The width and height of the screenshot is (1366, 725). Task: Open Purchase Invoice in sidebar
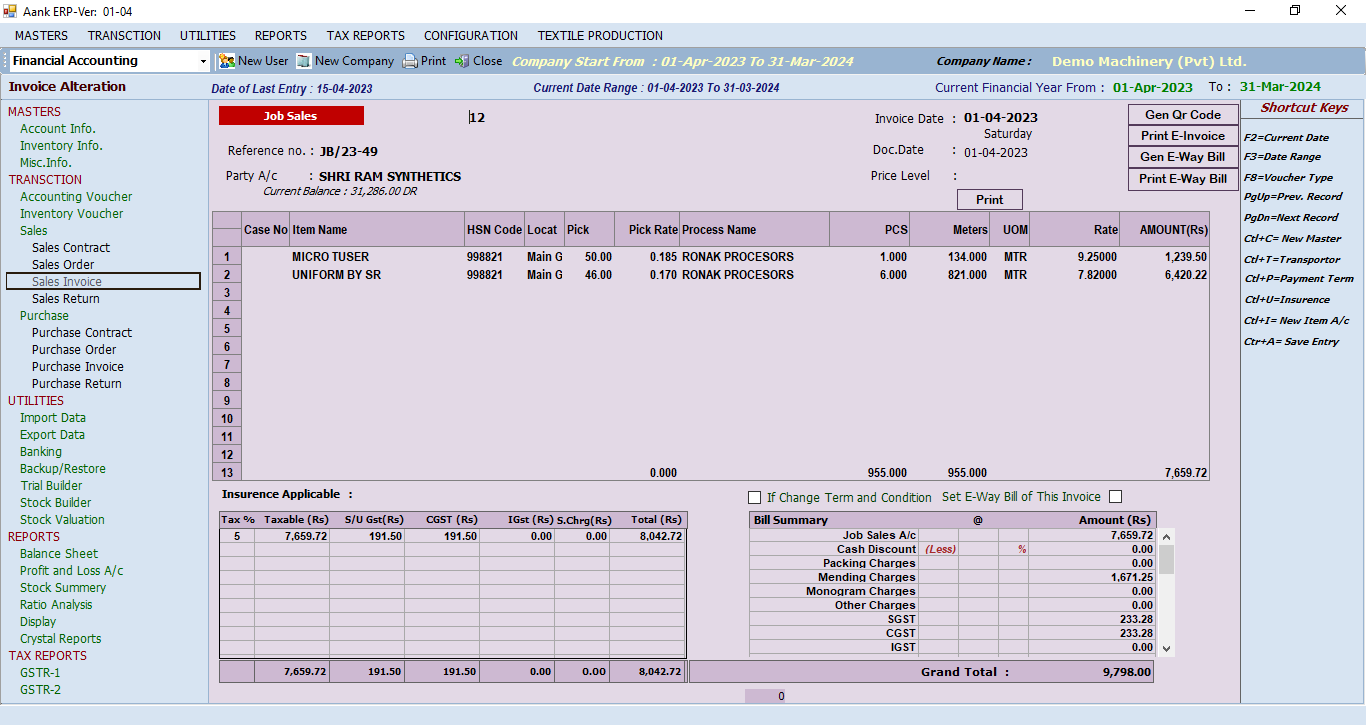click(x=78, y=367)
